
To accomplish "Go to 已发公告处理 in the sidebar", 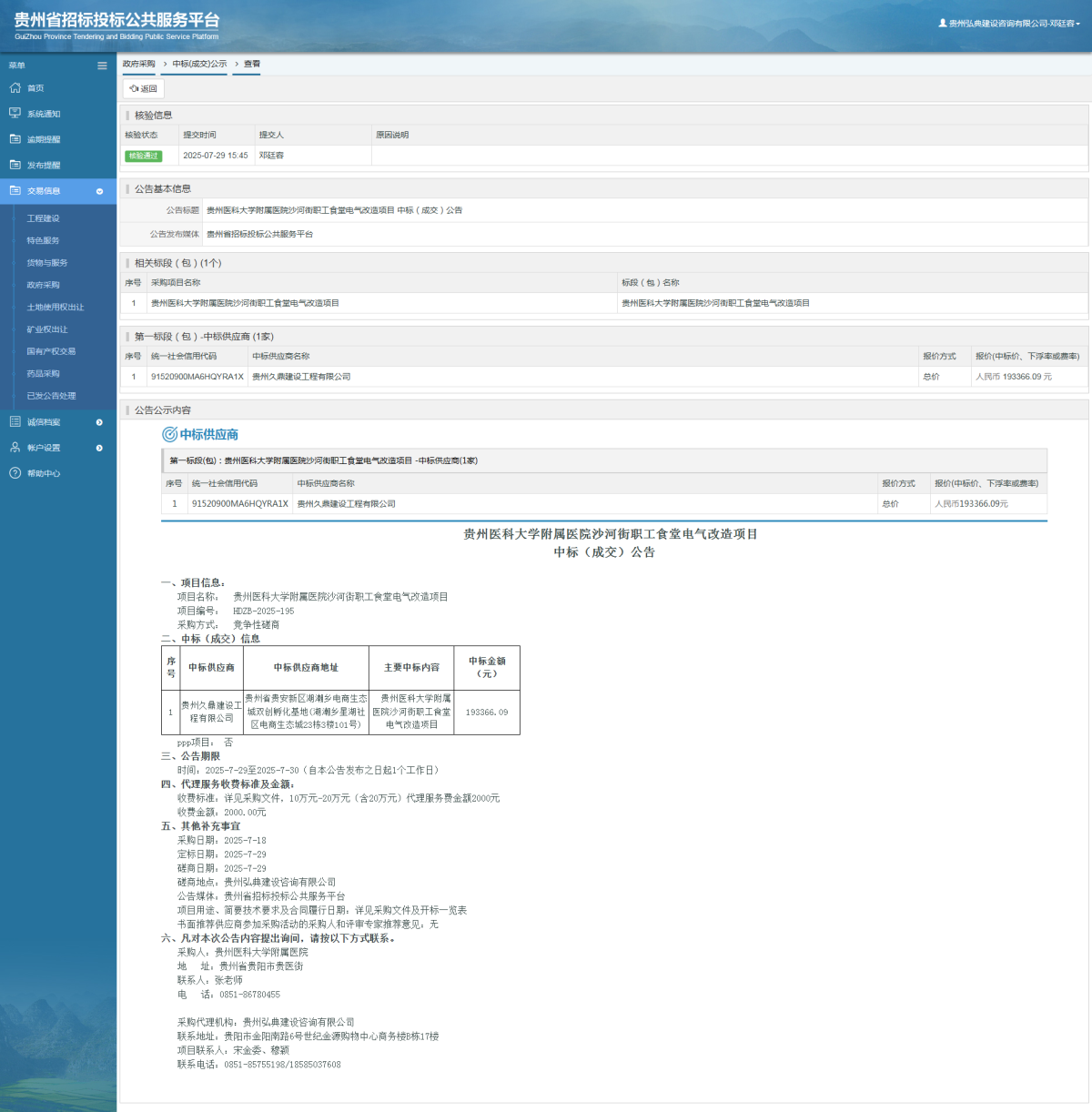I will pyautogui.click(x=51, y=396).
